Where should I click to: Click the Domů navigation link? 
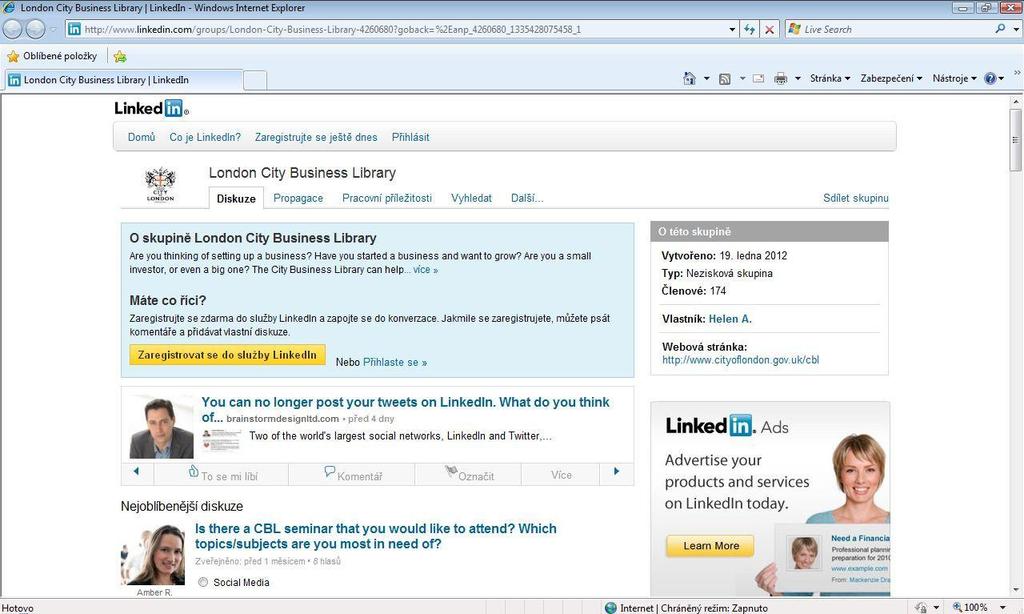pos(142,137)
